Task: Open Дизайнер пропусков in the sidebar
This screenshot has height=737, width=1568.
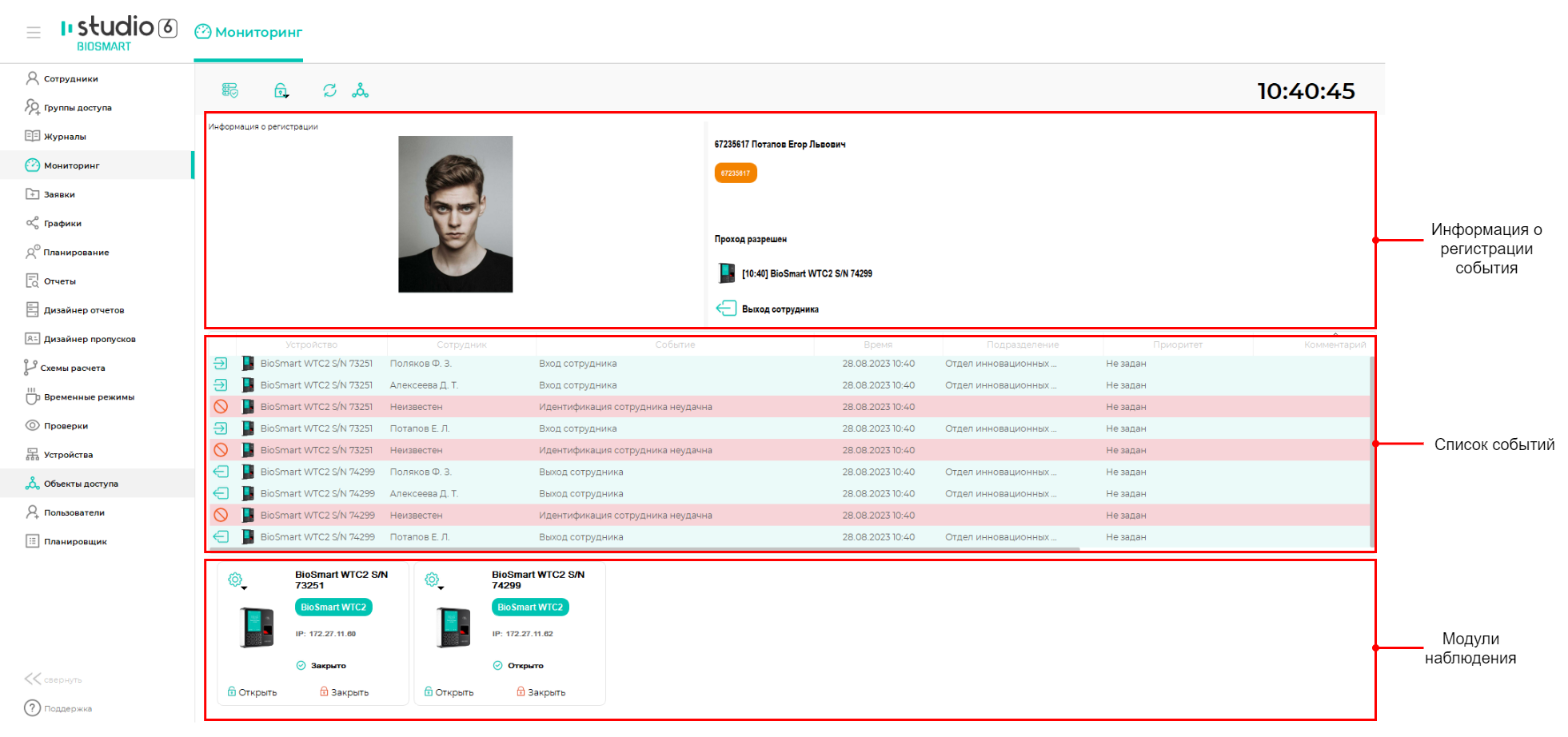Action: pyautogui.click(x=97, y=339)
